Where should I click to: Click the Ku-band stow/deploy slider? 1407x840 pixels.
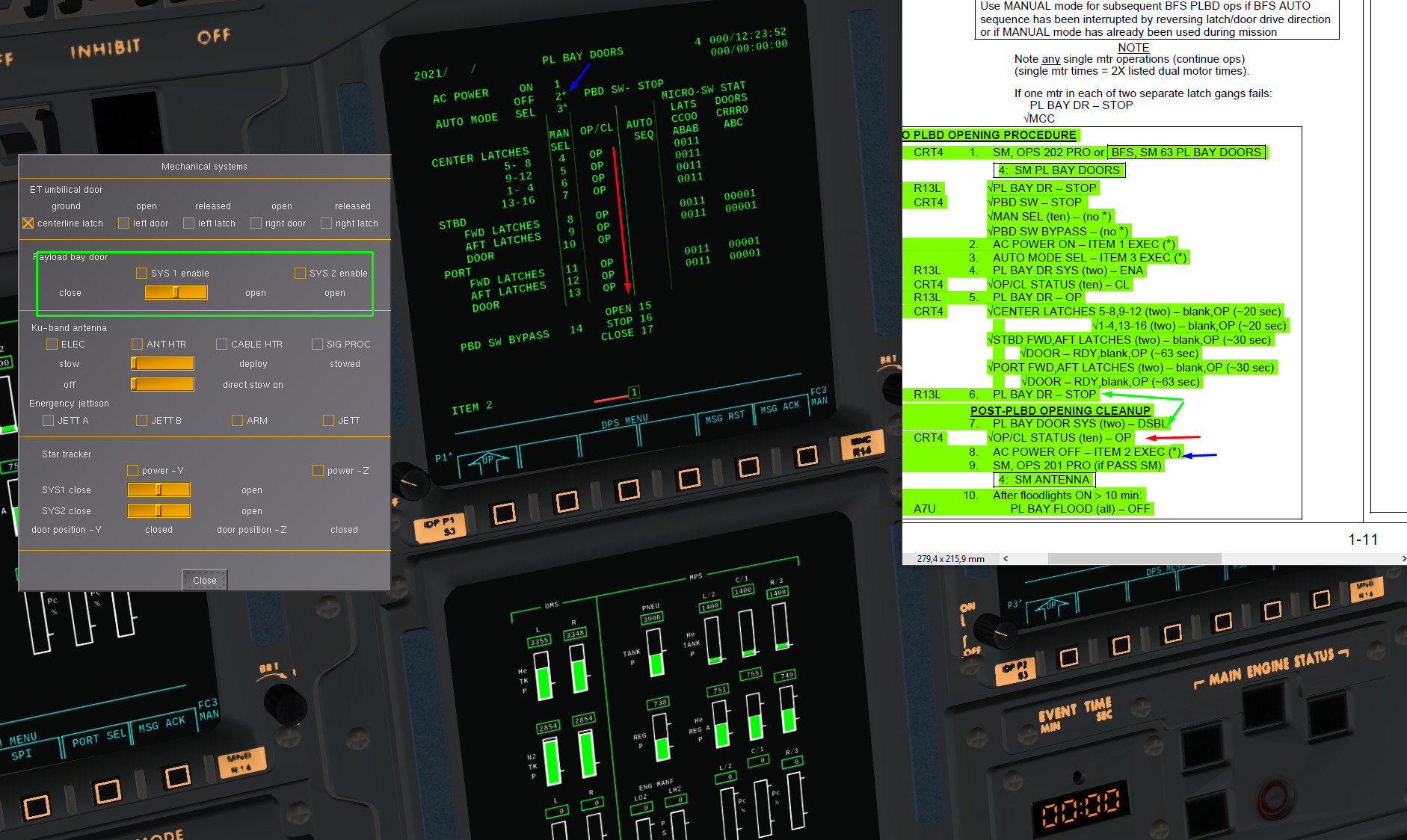162,363
